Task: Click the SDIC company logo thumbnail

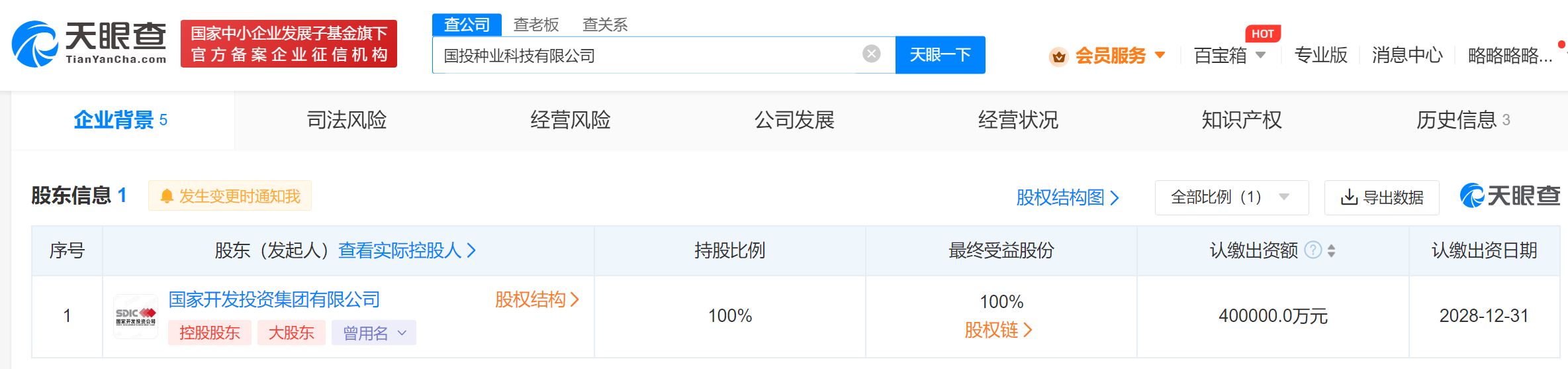Action: click(136, 317)
